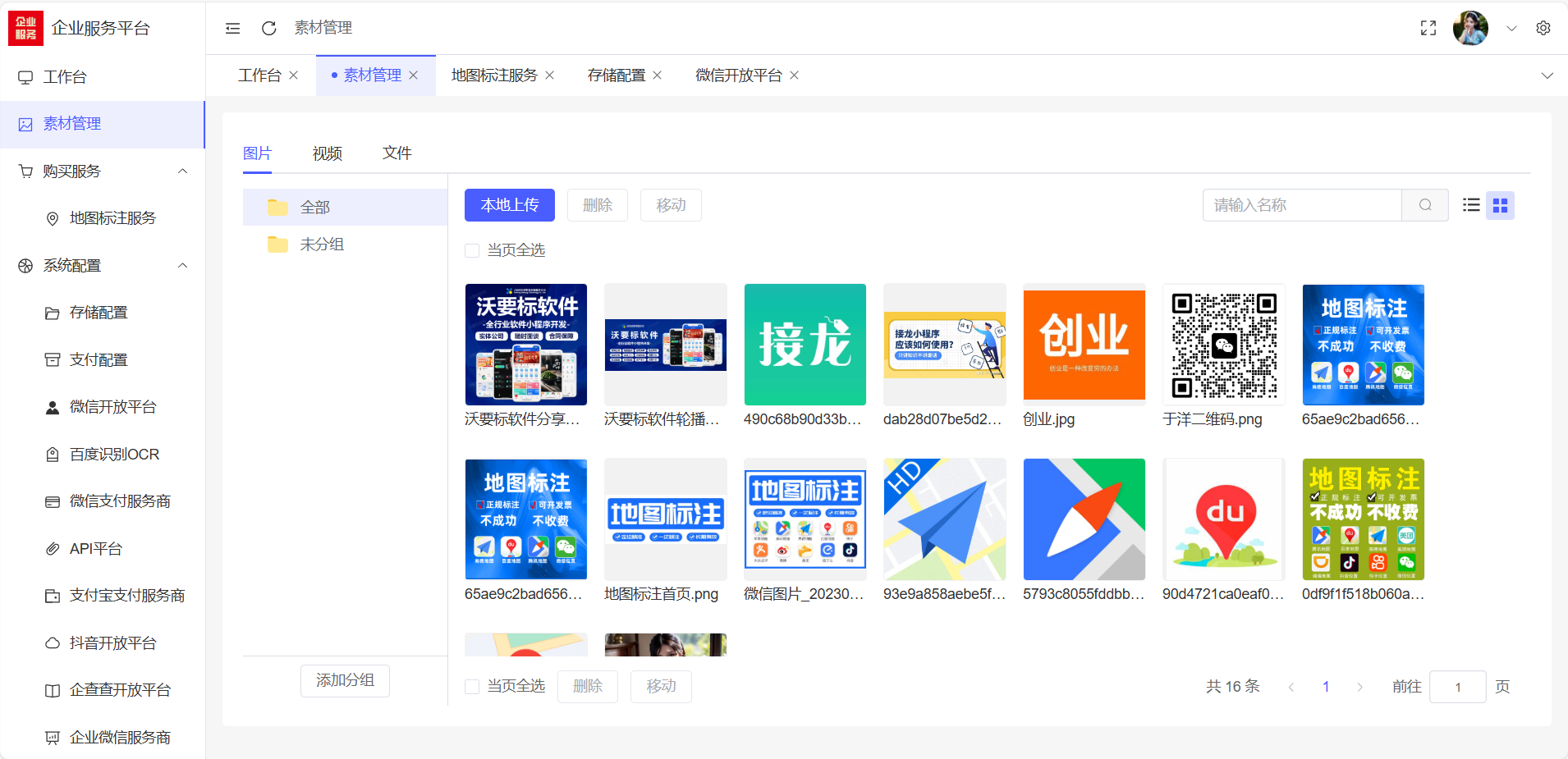Go to previous page arrow
The image size is (1568, 759).
click(x=1291, y=687)
